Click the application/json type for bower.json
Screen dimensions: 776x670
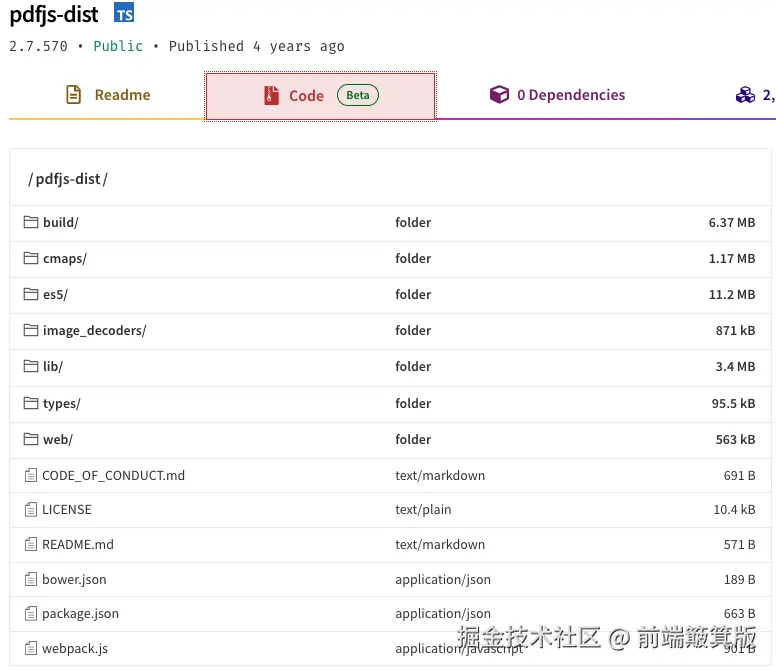(x=443, y=579)
